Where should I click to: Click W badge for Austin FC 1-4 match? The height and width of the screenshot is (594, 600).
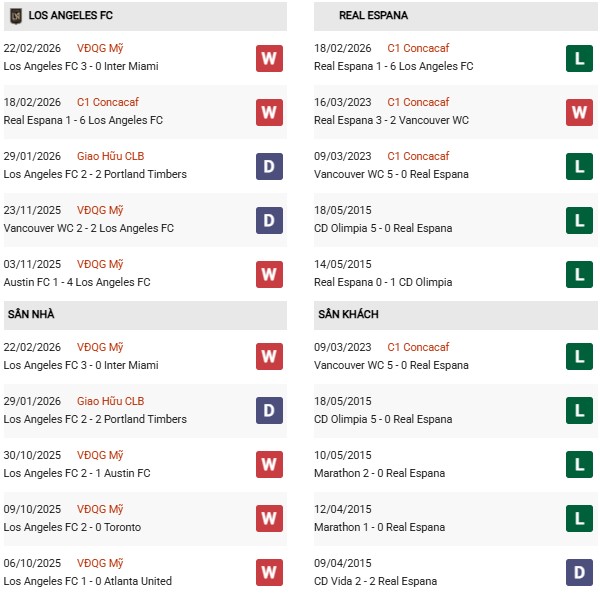click(269, 273)
